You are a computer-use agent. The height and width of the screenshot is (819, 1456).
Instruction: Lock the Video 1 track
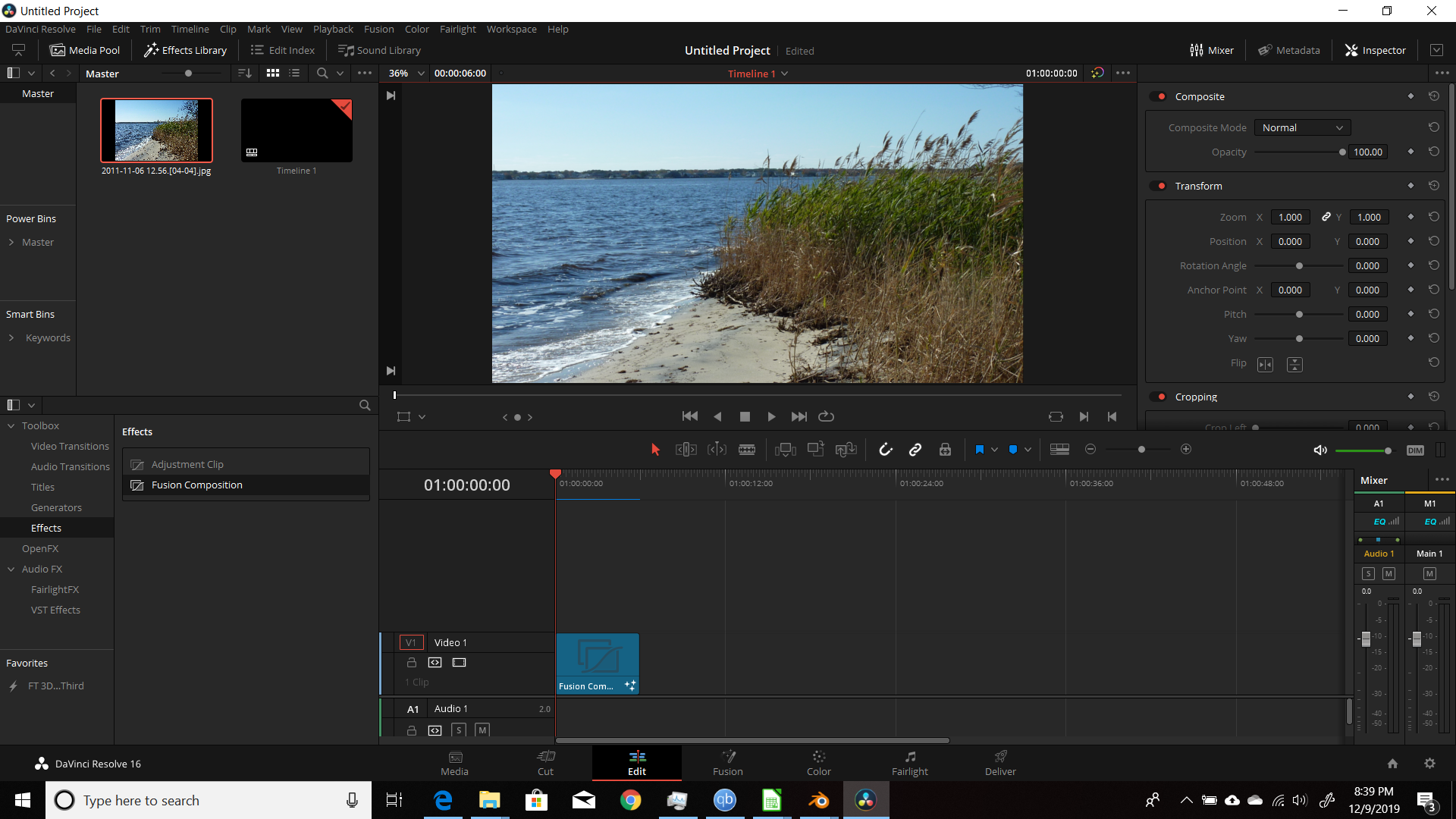tap(412, 663)
